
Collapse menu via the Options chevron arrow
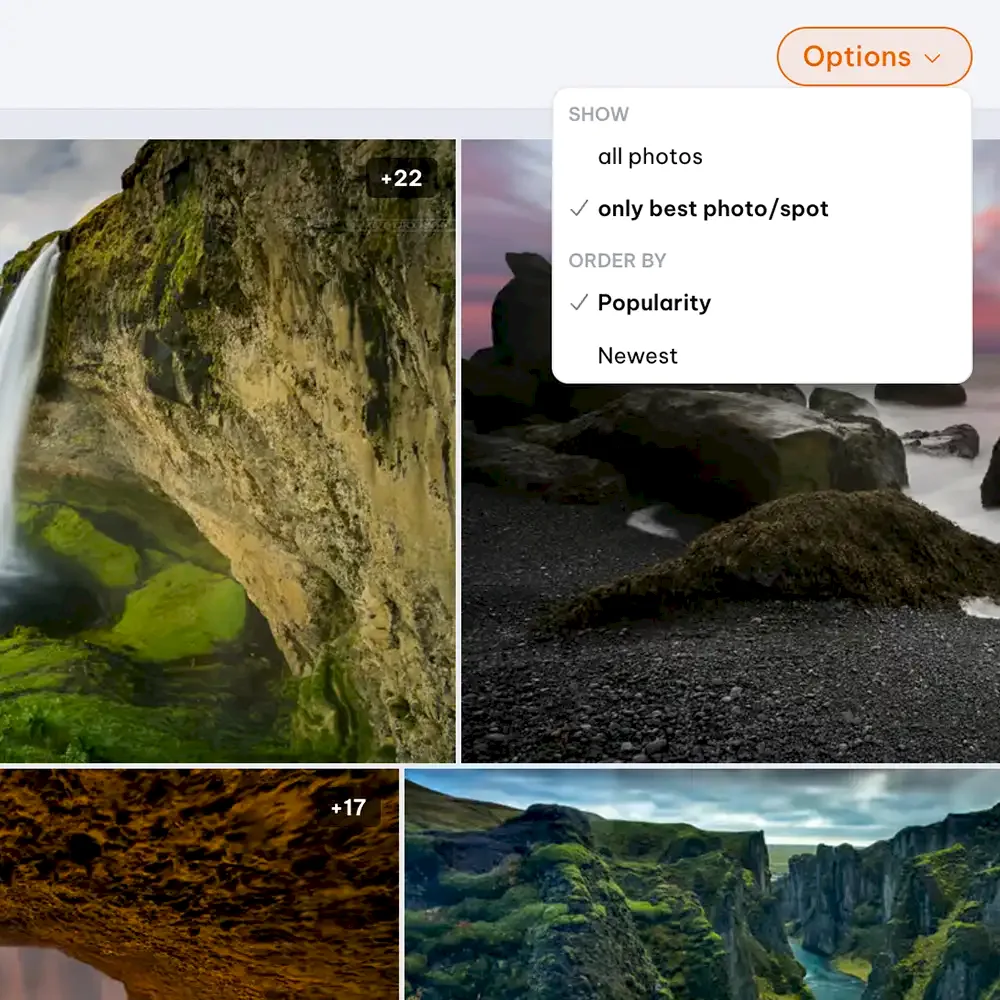[x=933, y=58]
